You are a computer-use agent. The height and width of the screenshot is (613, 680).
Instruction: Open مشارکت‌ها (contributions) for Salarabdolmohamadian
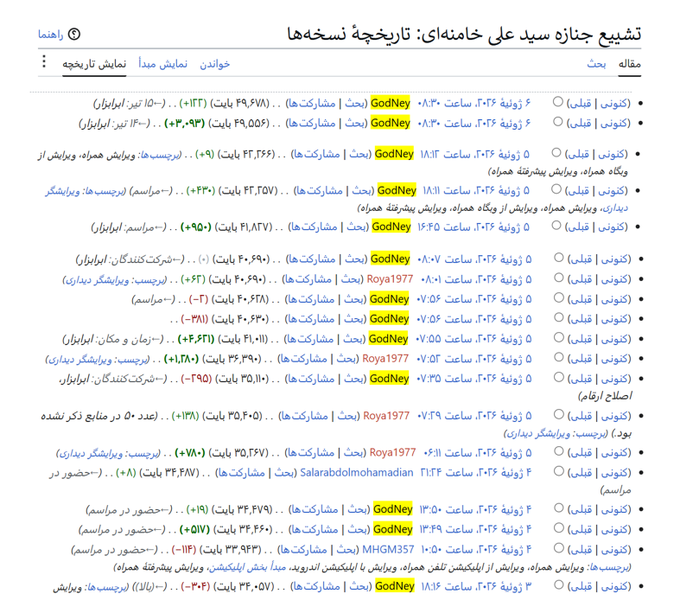241,473
